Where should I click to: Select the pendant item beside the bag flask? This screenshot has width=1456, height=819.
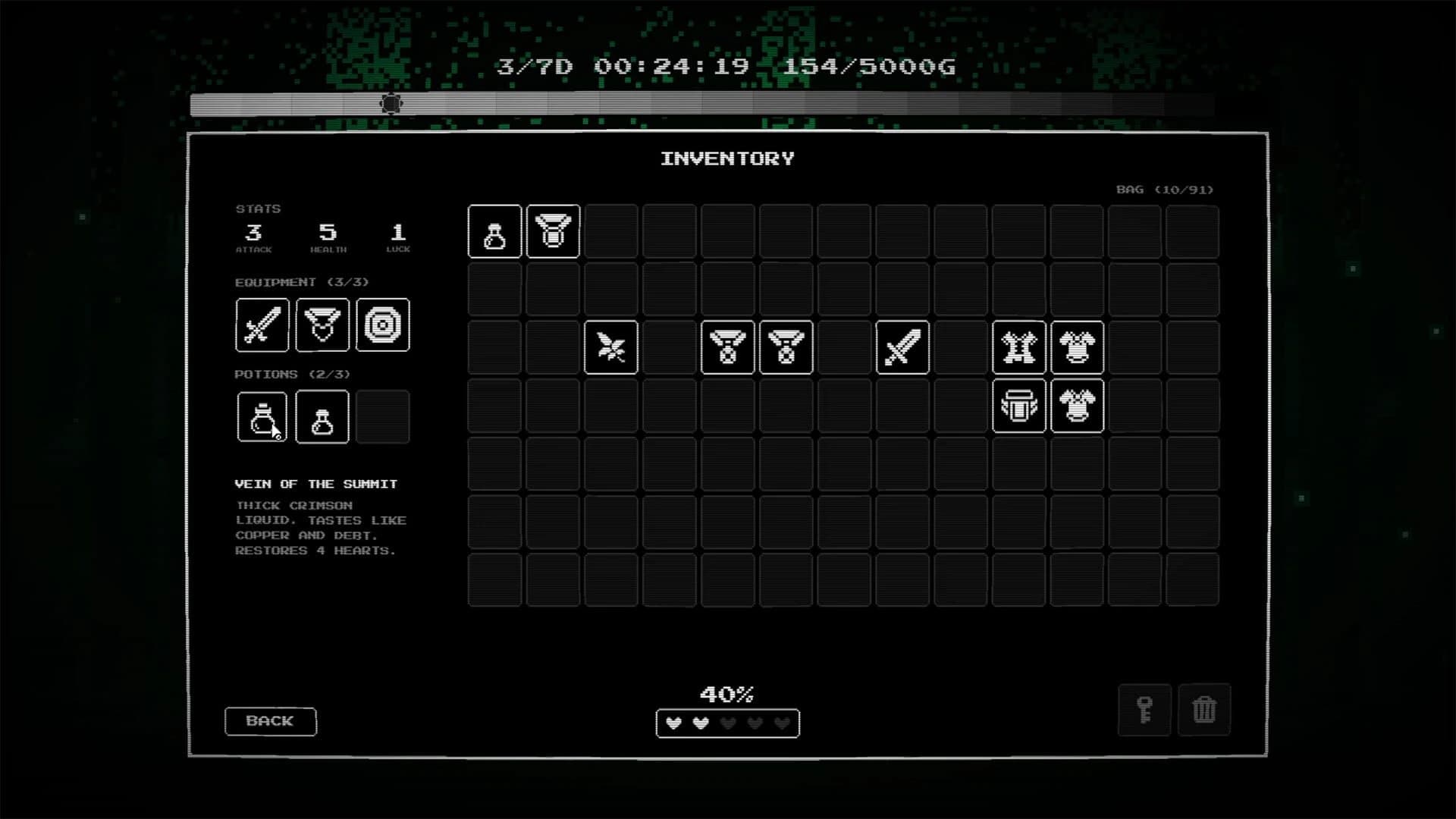[x=553, y=231]
